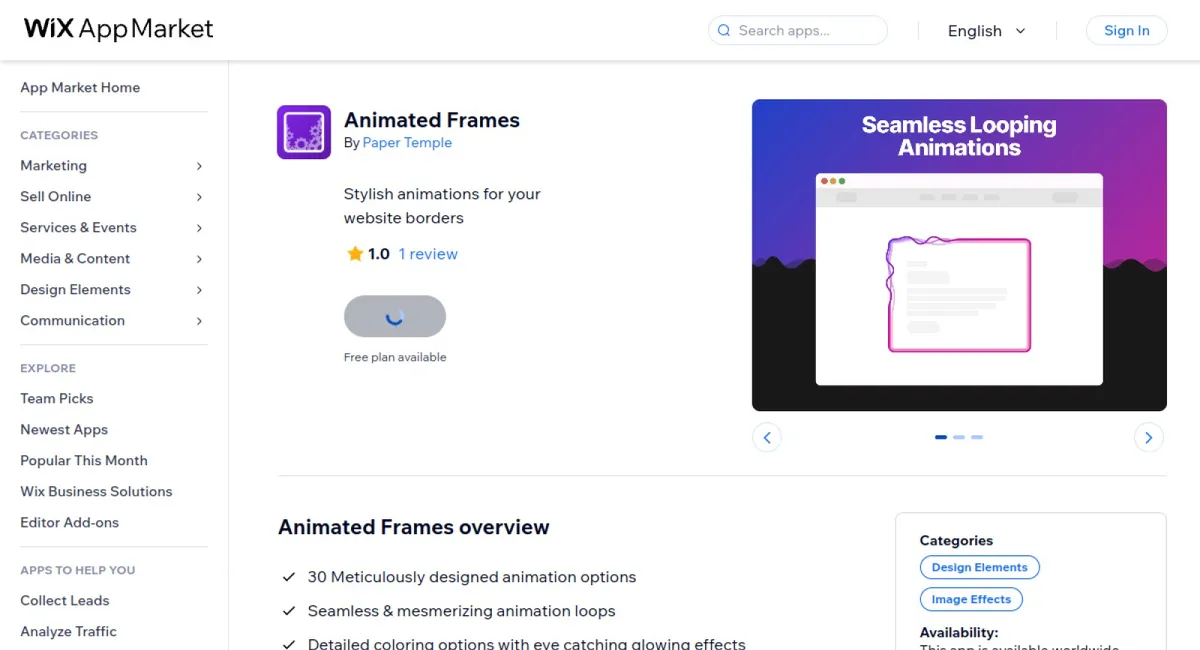Click the '30 Meticulously designed animation options' line
The width and height of the screenshot is (1200, 650).
coord(472,577)
